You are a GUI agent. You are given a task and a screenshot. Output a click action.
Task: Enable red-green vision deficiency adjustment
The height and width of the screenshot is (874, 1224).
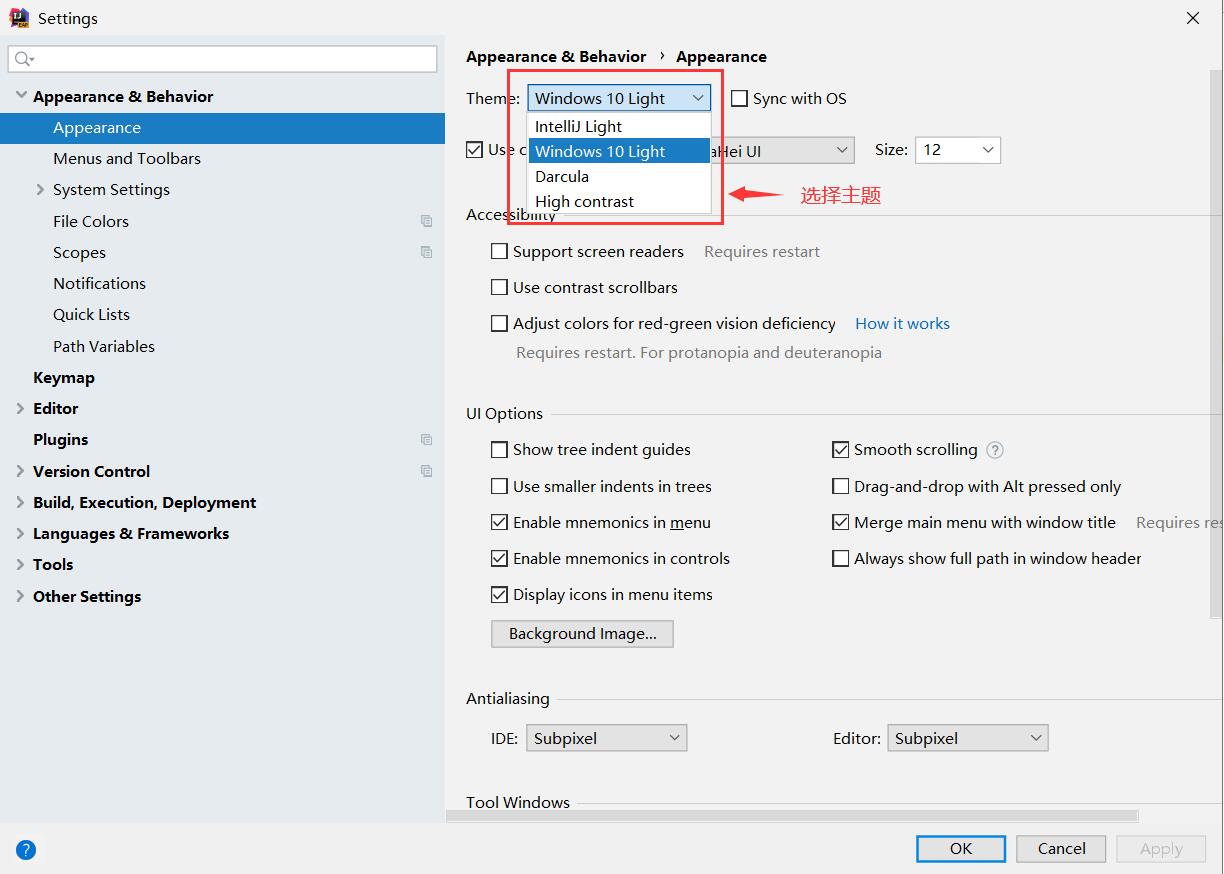click(x=499, y=323)
